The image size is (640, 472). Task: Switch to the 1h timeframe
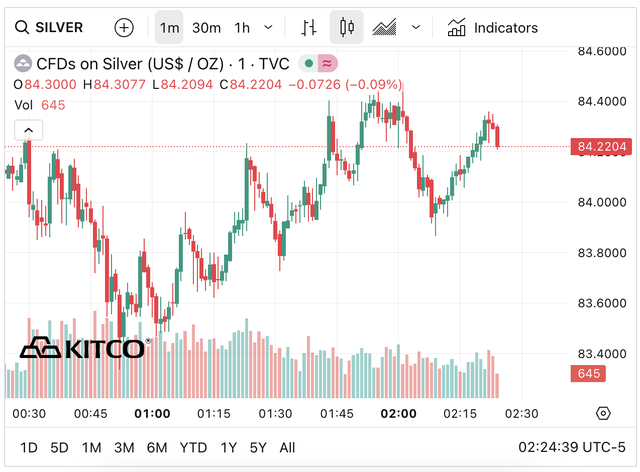[242, 28]
